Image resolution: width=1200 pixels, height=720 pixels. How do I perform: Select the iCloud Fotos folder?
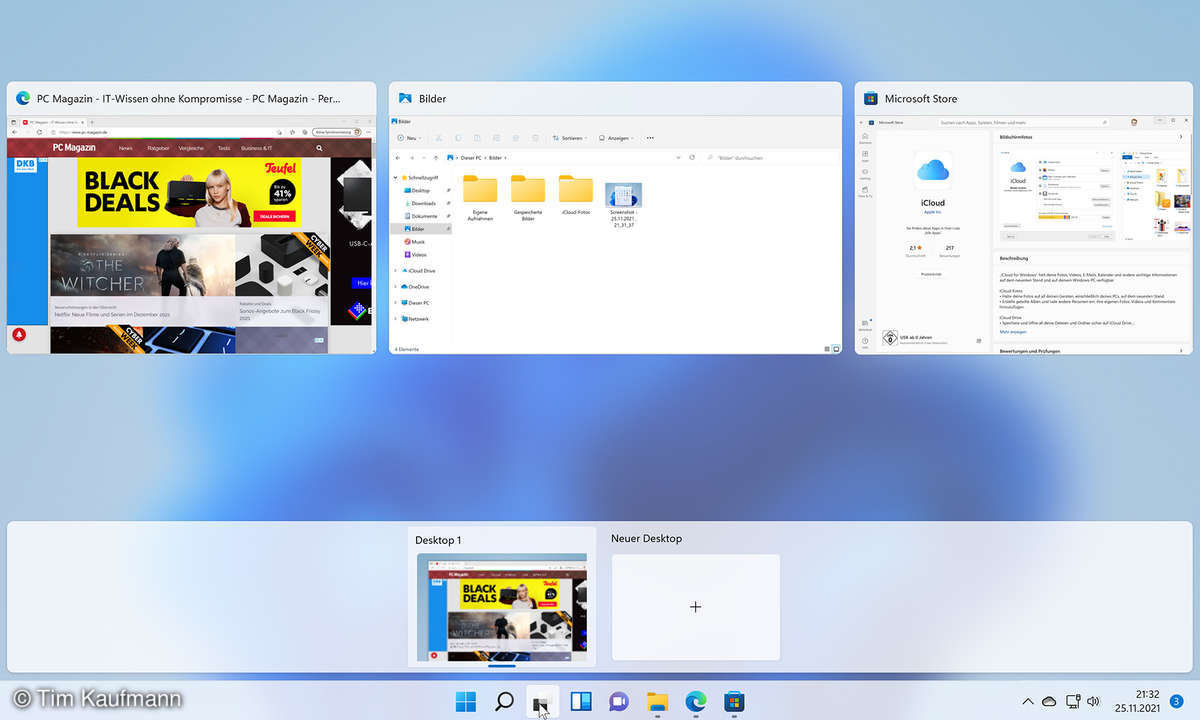point(576,196)
